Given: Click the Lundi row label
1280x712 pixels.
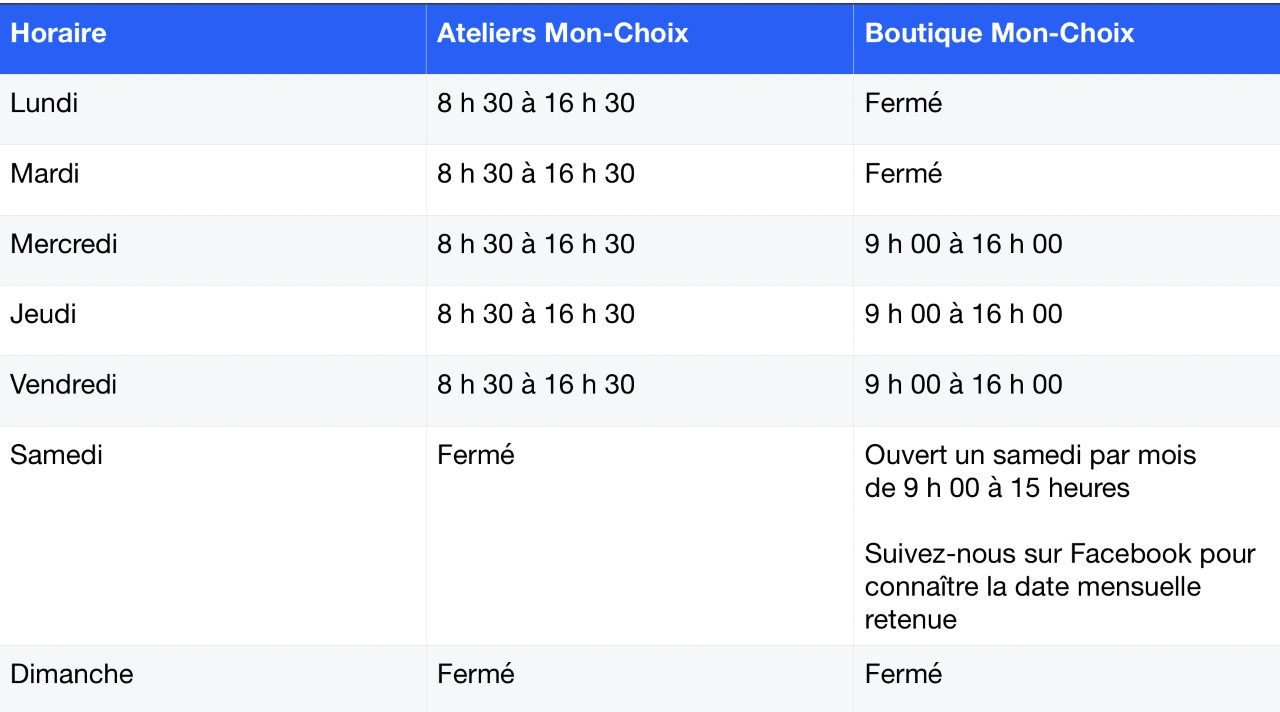Looking at the screenshot, I should tap(44, 103).
